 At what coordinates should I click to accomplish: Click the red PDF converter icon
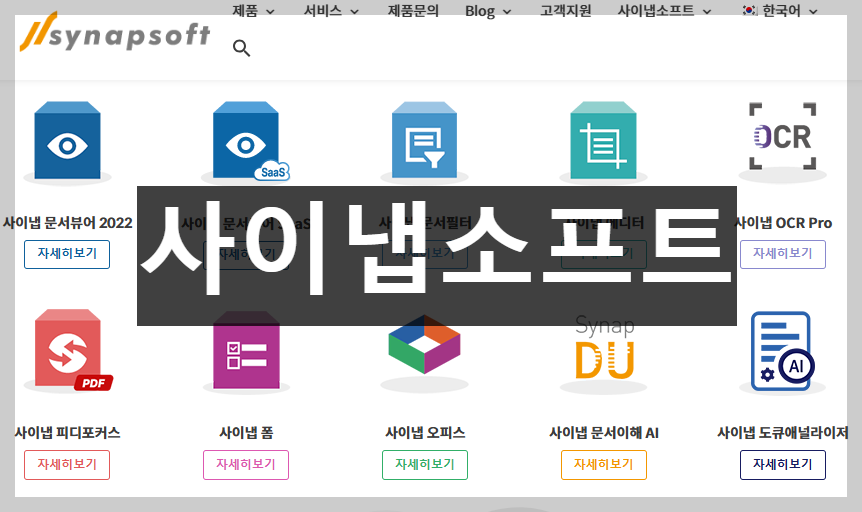point(73,350)
